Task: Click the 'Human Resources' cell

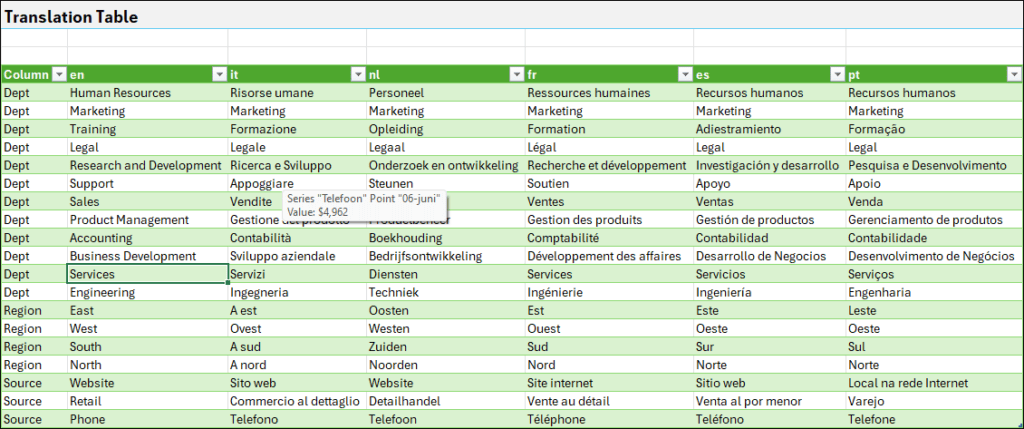Action: click(120, 93)
